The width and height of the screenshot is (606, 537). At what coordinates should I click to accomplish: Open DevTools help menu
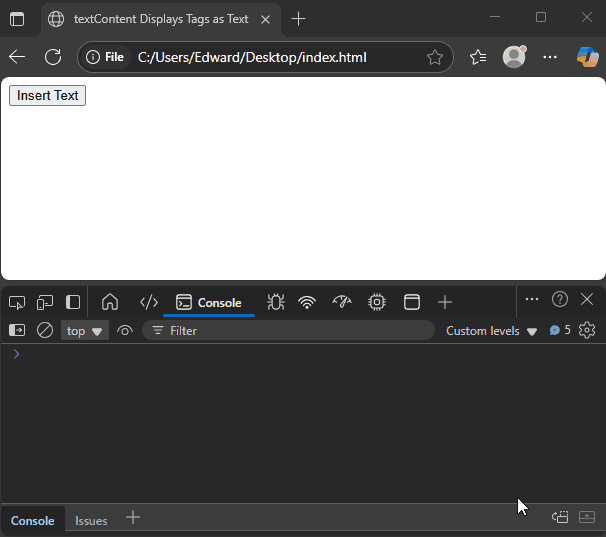tap(560, 299)
